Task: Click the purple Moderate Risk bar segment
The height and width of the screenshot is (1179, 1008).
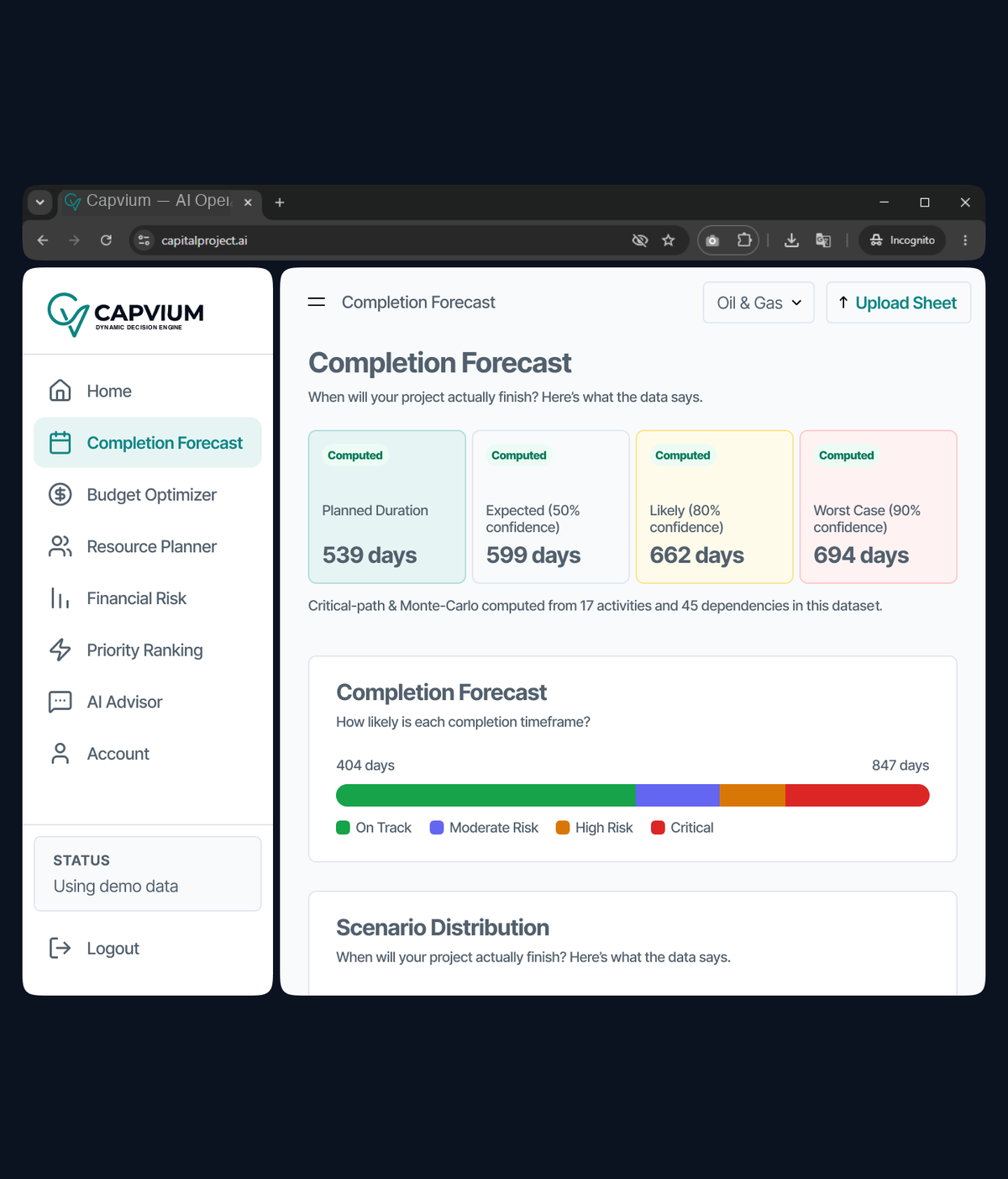Action: (678, 795)
